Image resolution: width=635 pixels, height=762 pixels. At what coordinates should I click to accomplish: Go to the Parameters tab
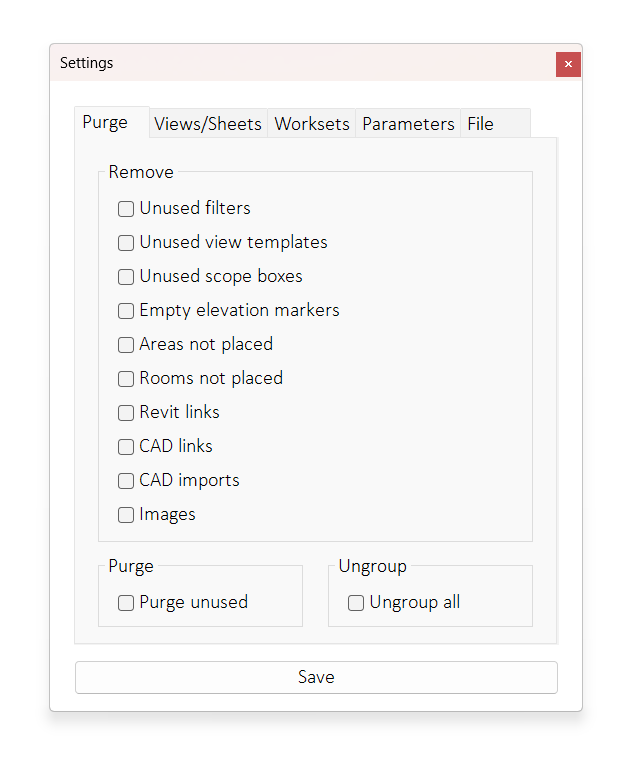[408, 124]
